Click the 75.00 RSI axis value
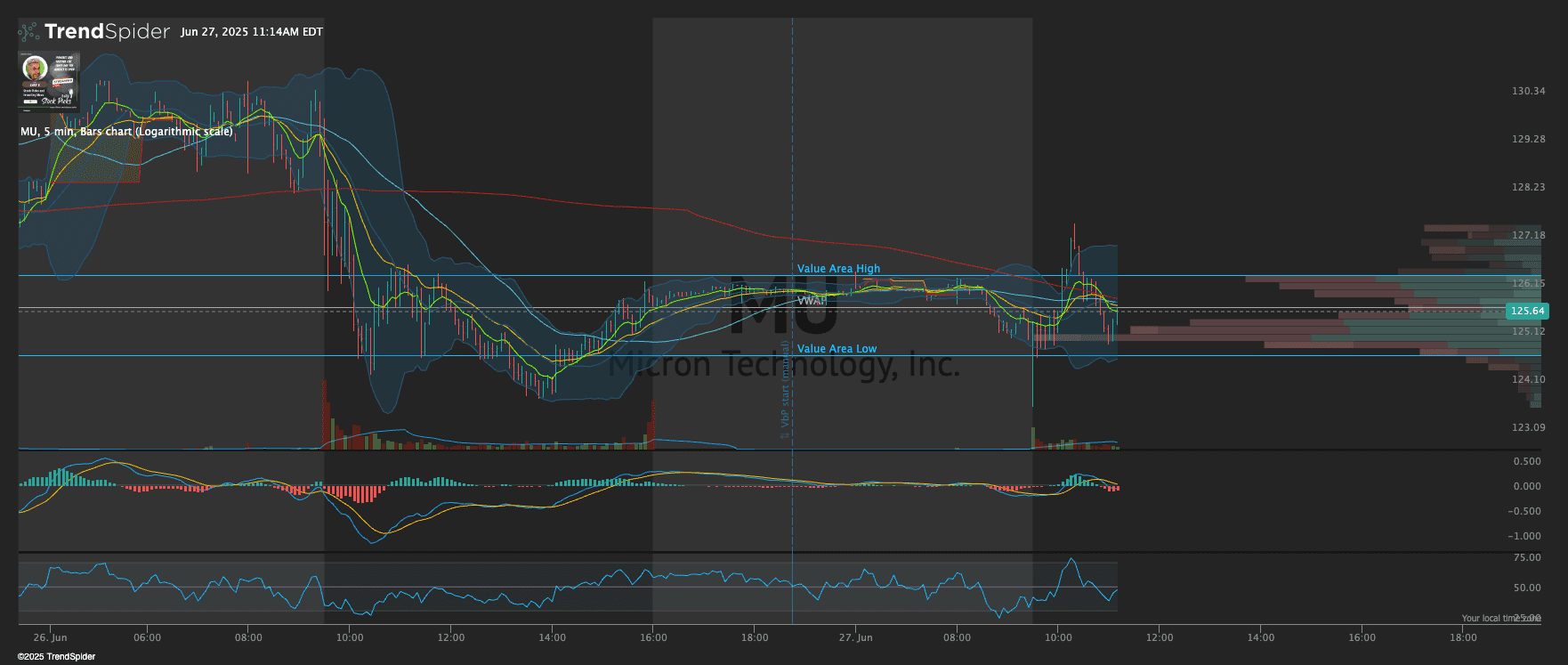 [1527, 557]
